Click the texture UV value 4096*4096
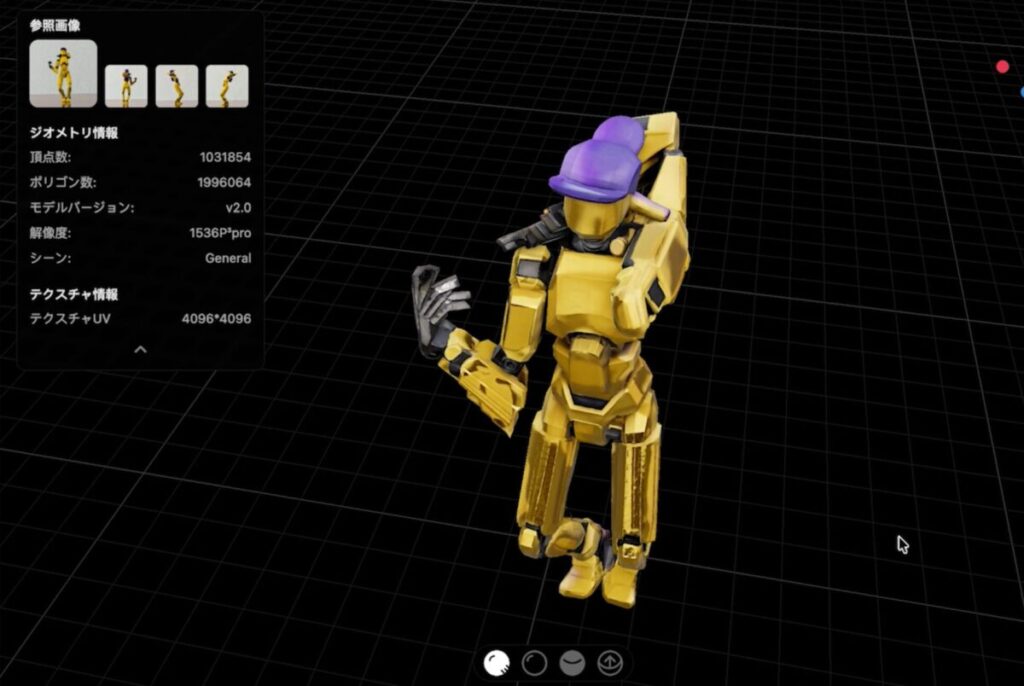 (x=216, y=319)
